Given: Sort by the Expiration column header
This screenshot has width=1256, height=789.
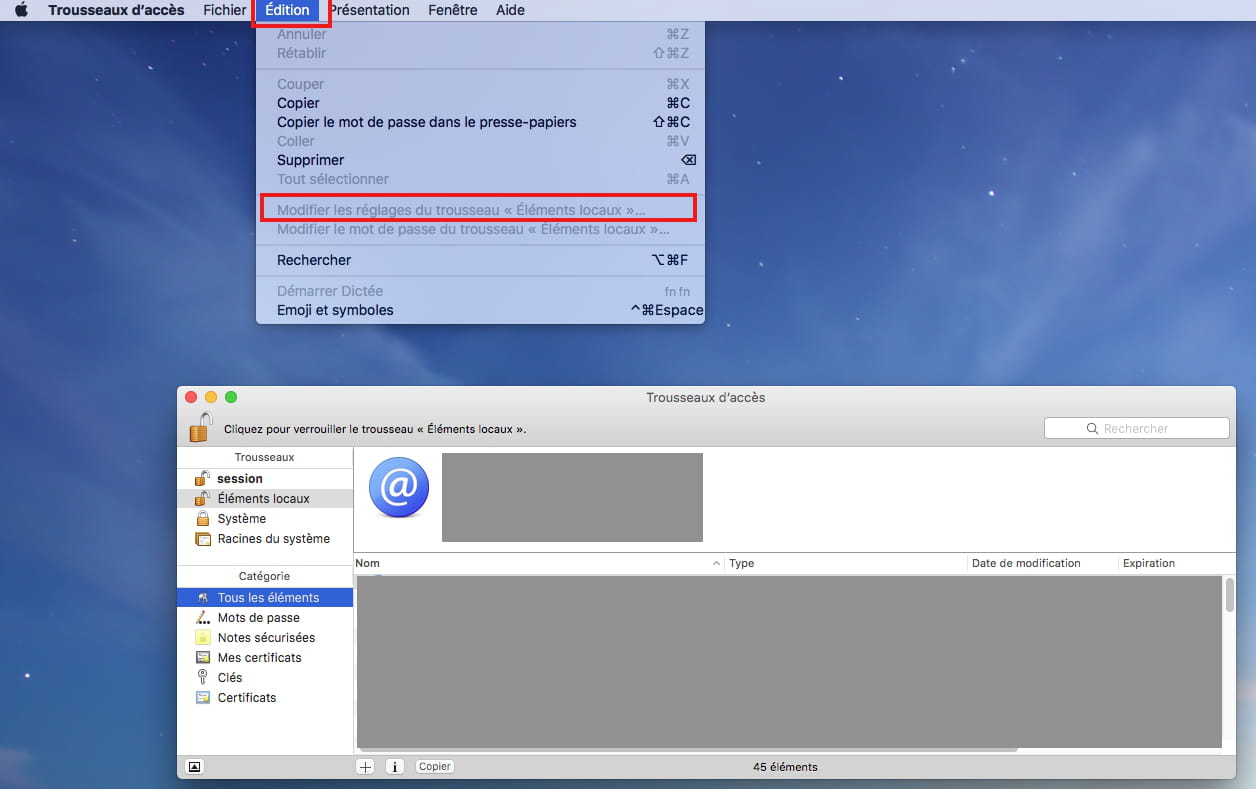Looking at the screenshot, I should point(1177,563).
